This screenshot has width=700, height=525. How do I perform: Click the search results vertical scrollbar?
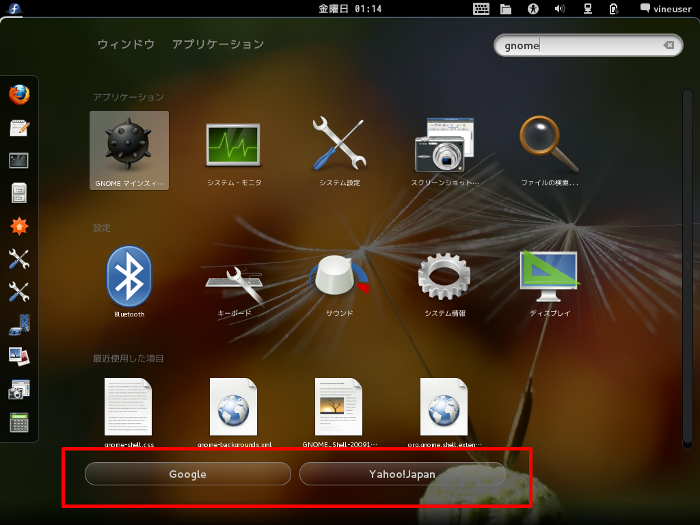click(687, 269)
